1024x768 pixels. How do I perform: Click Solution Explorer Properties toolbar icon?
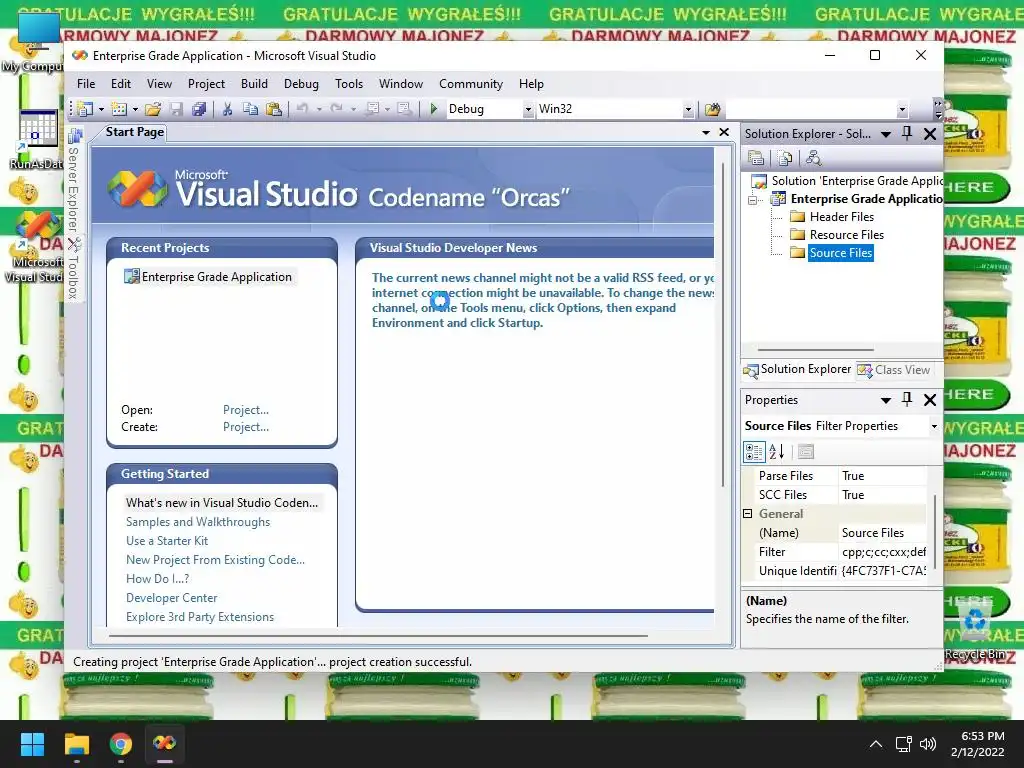click(756, 158)
